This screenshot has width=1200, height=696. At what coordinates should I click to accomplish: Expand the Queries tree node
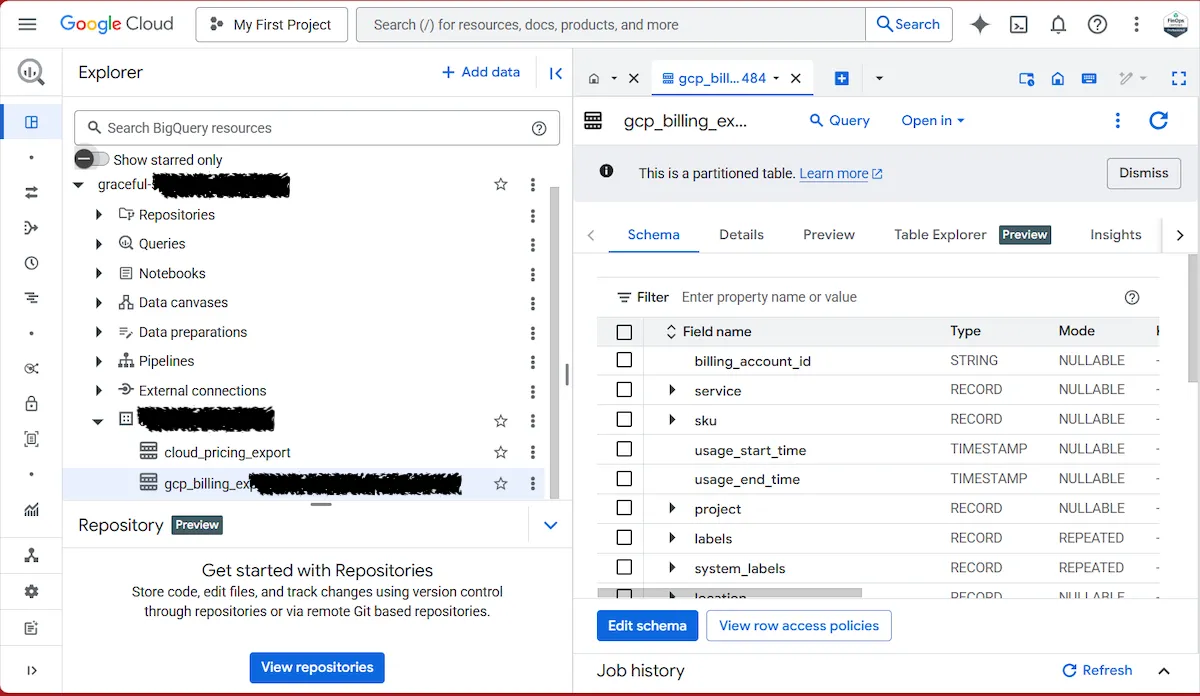point(98,244)
